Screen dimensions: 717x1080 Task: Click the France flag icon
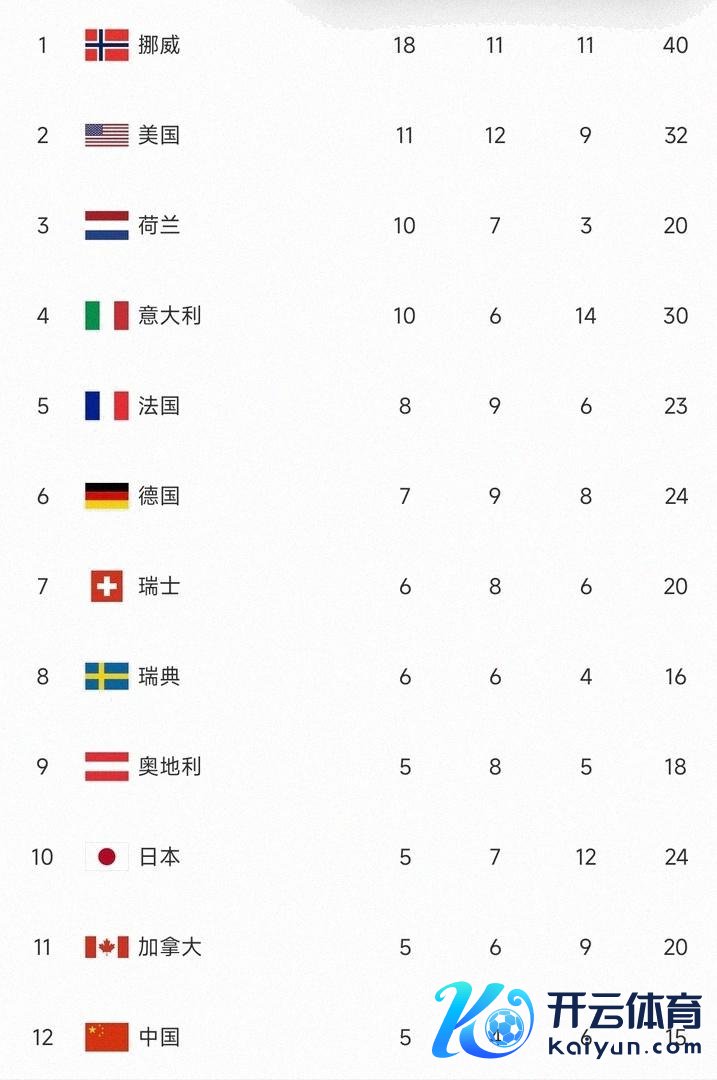tap(107, 406)
